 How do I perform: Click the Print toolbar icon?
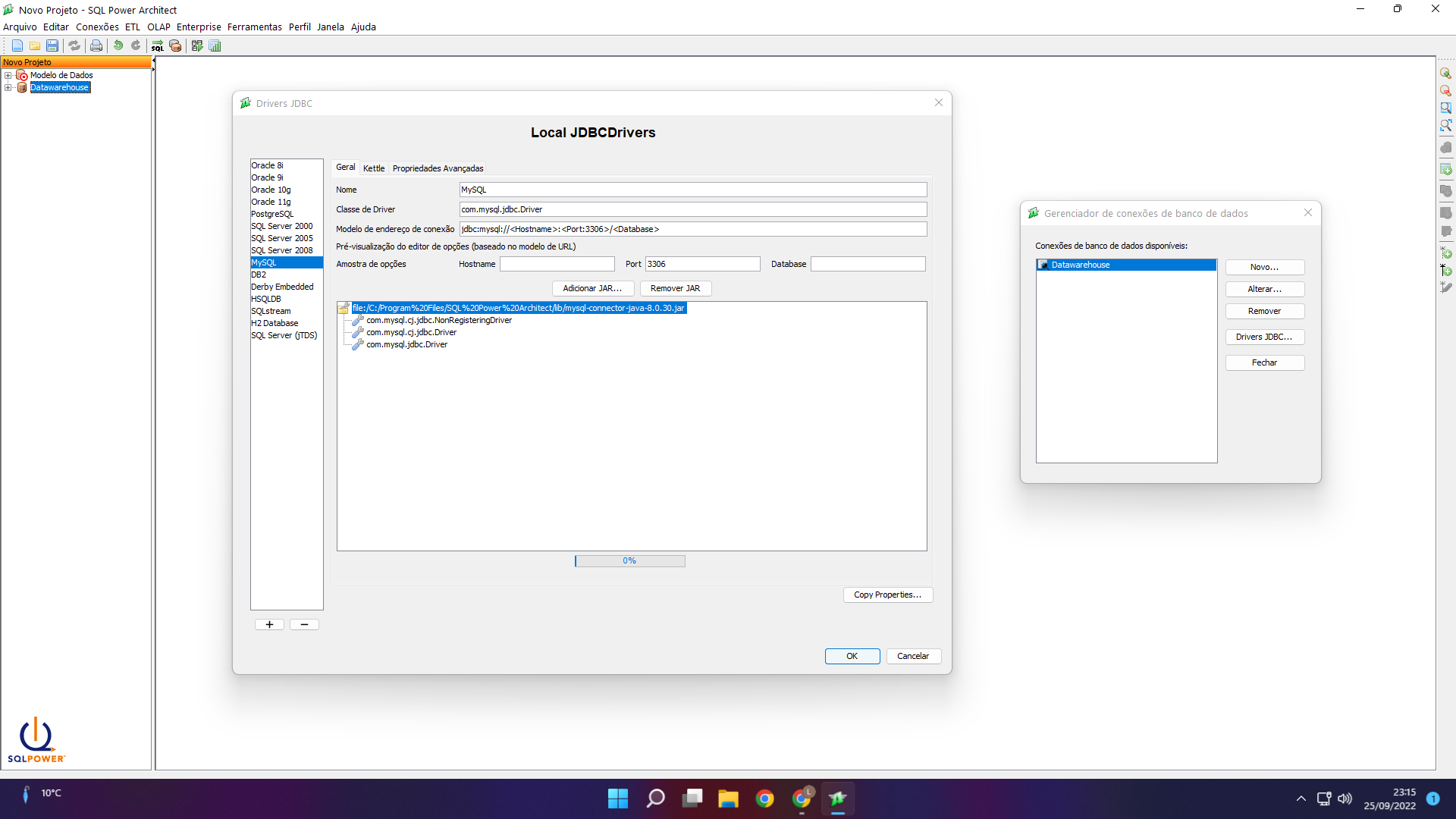[96, 45]
